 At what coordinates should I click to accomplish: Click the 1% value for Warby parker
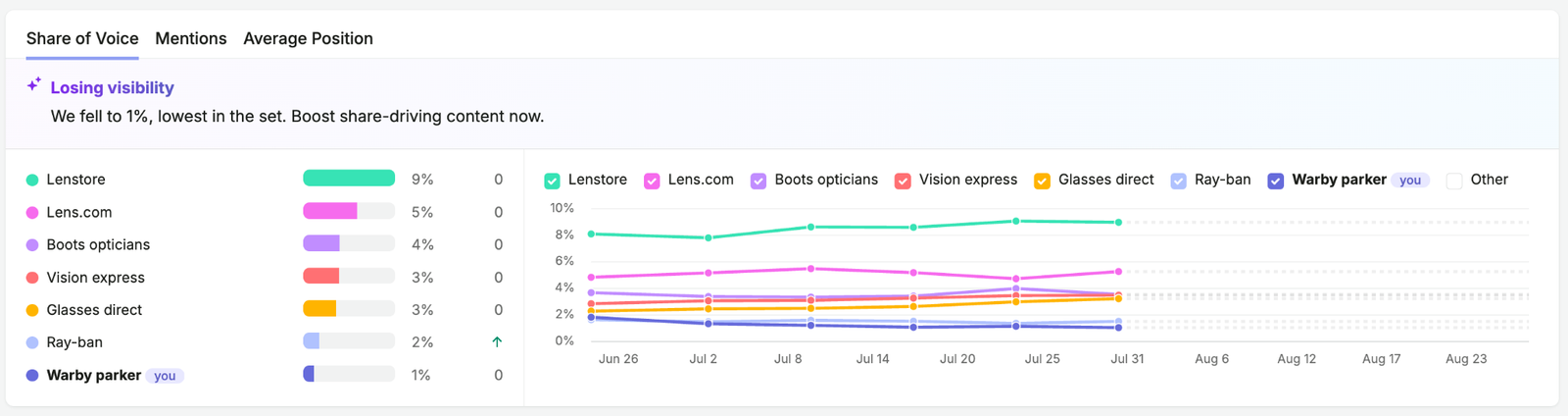click(420, 375)
